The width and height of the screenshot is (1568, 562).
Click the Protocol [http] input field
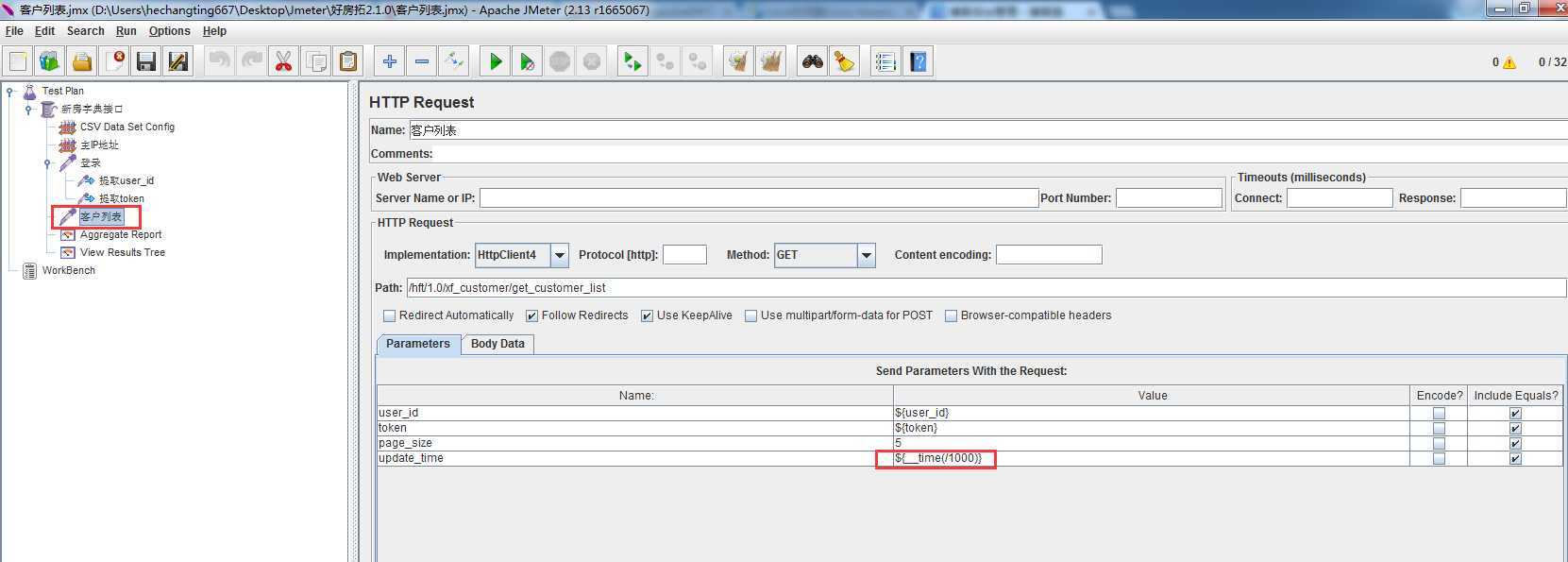click(684, 255)
